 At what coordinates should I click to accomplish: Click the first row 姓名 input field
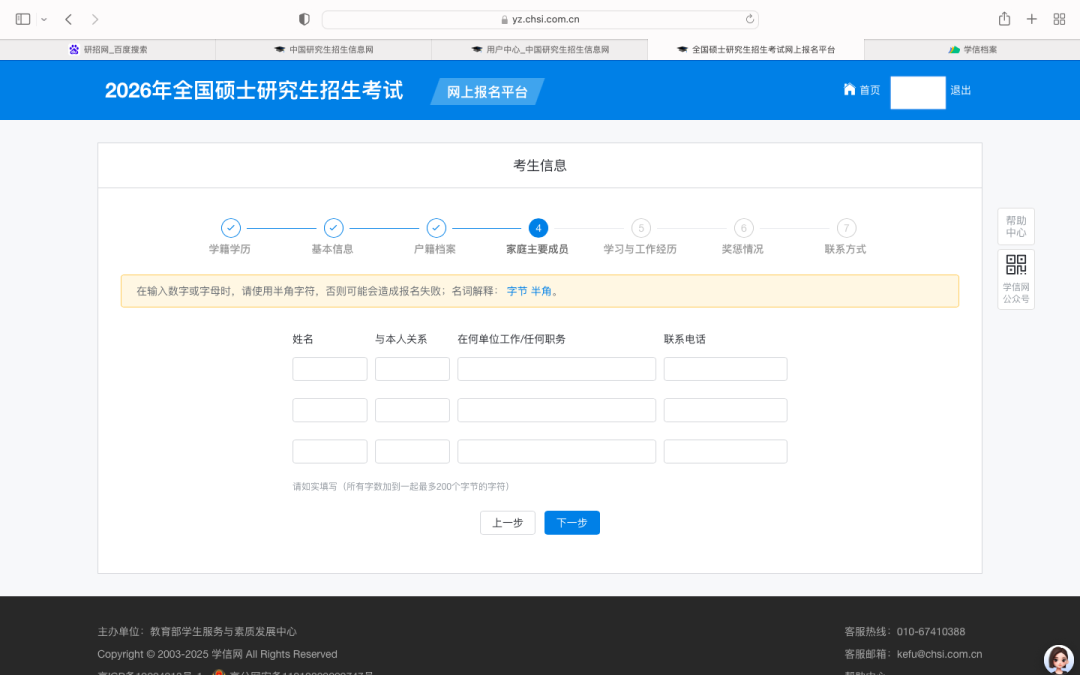(330, 369)
